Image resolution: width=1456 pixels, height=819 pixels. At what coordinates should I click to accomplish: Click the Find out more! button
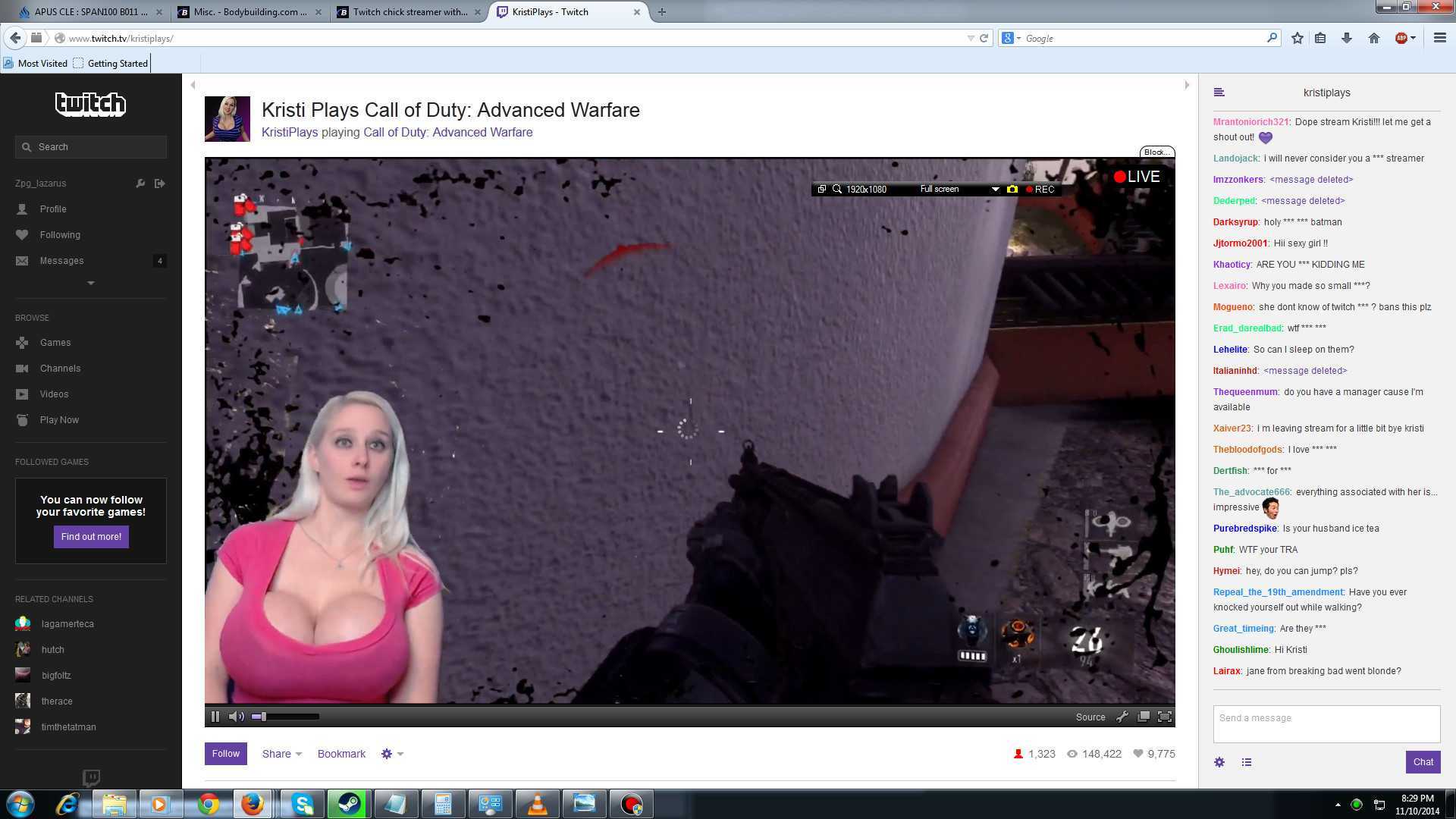(91, 537)
